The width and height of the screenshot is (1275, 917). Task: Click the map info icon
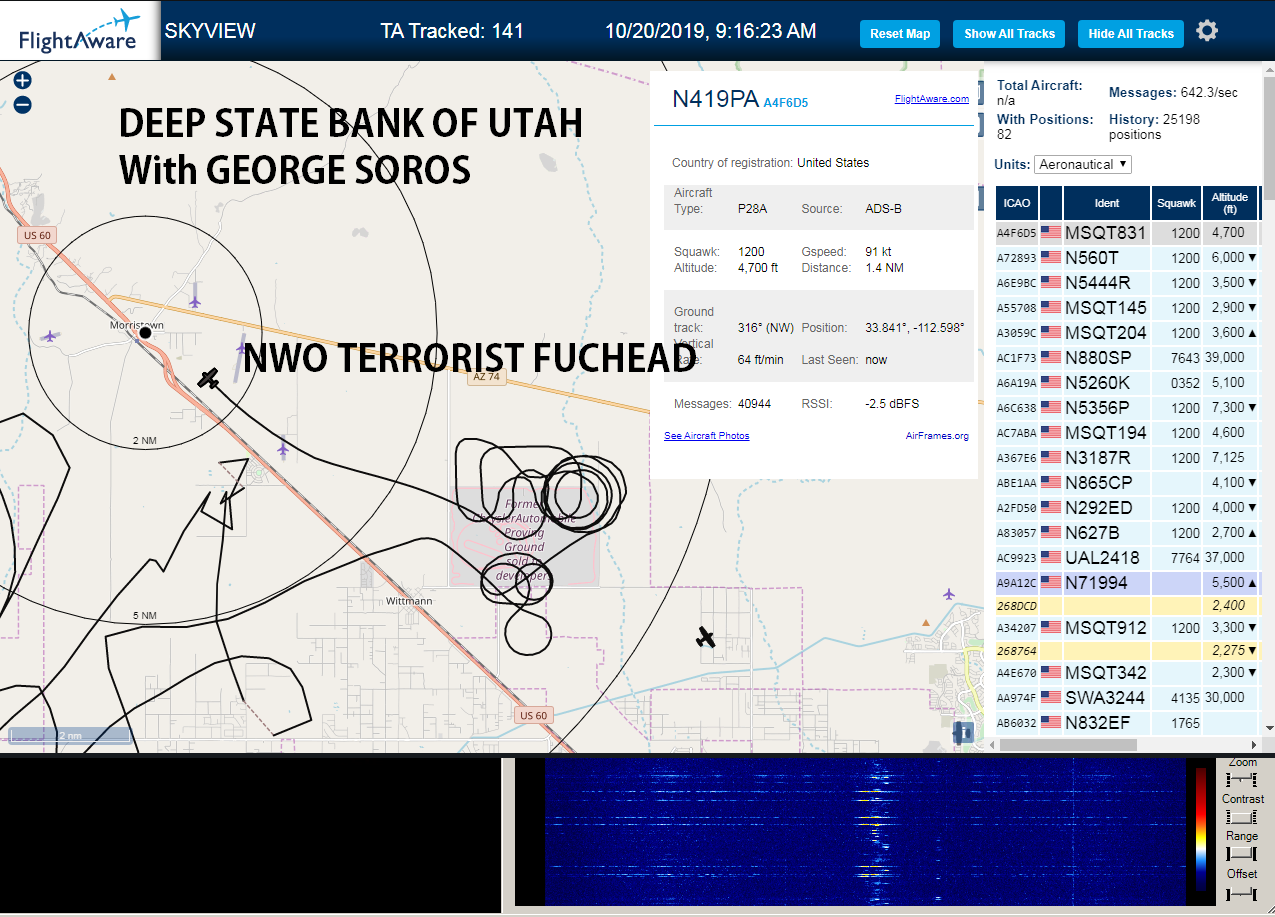(964, 732)
